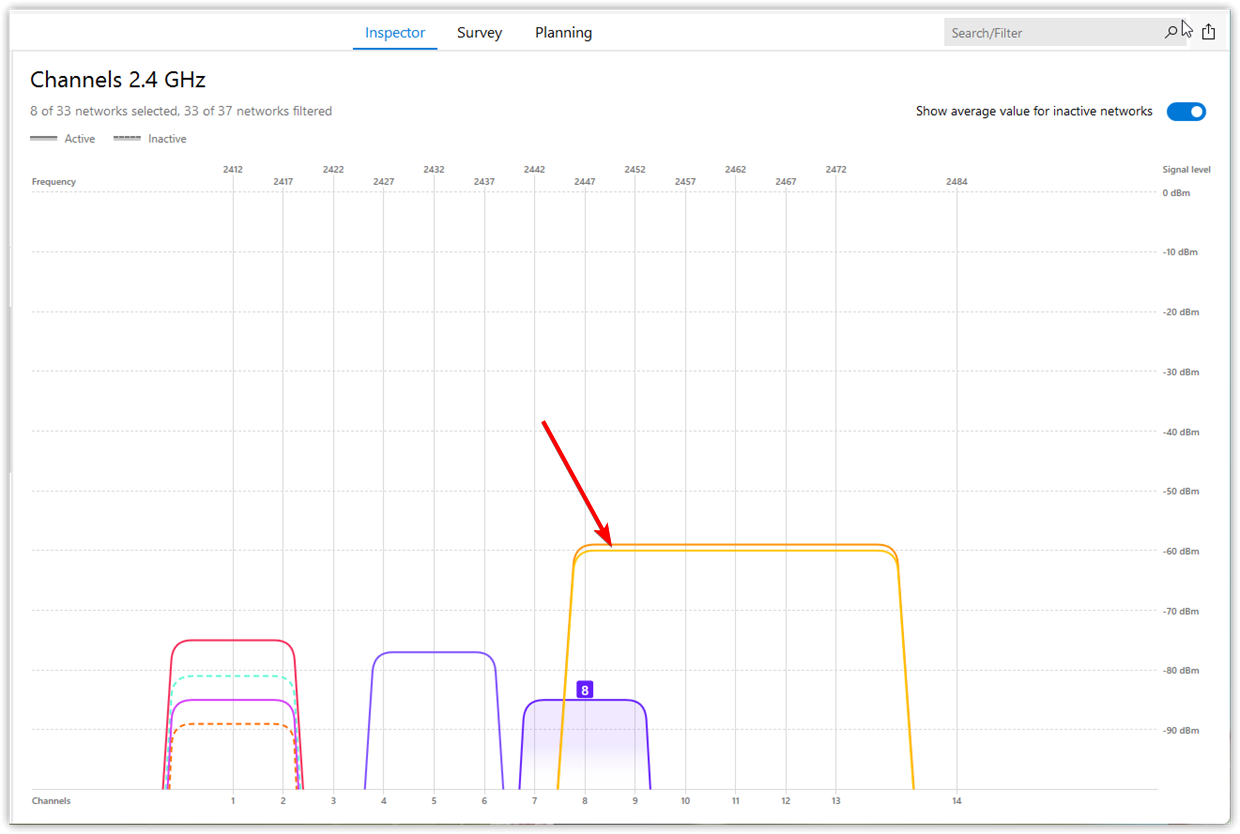
Task: Switch to the Survey tab
Action: click(x=479, y=32)
